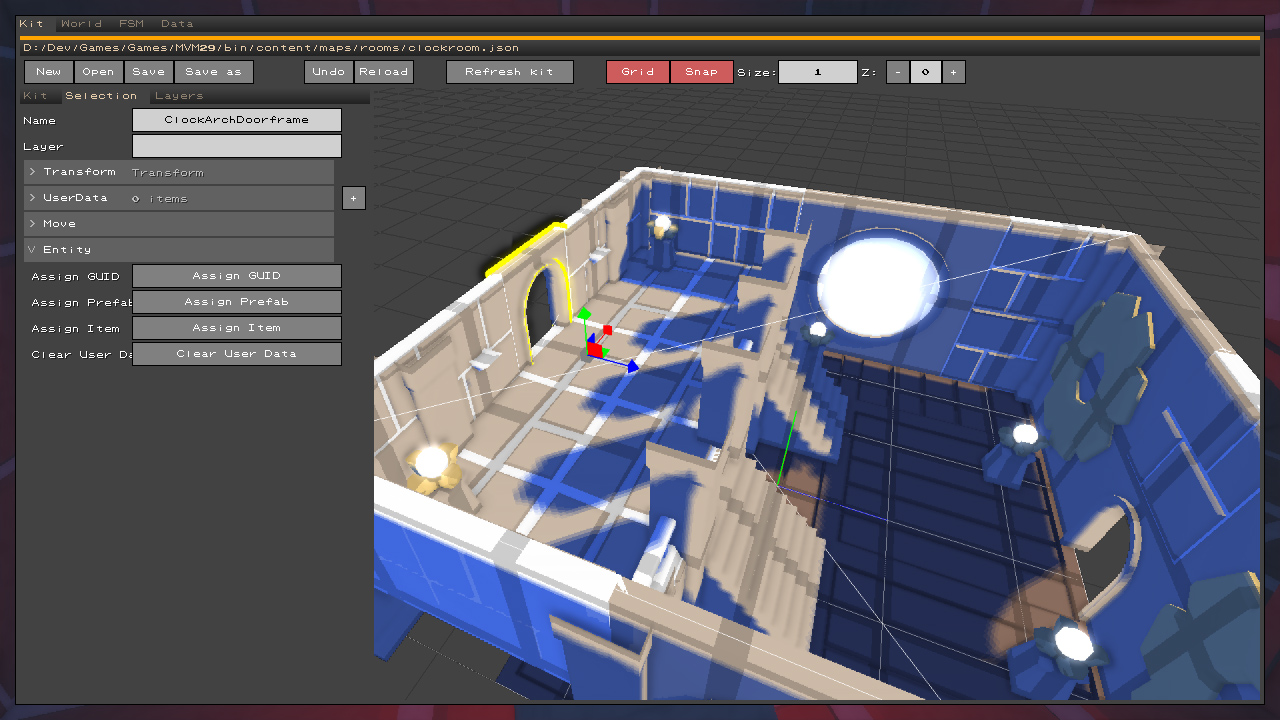1280x720 pixels.
Task: Click the Assign GUID button
Action: pos(237,276)
